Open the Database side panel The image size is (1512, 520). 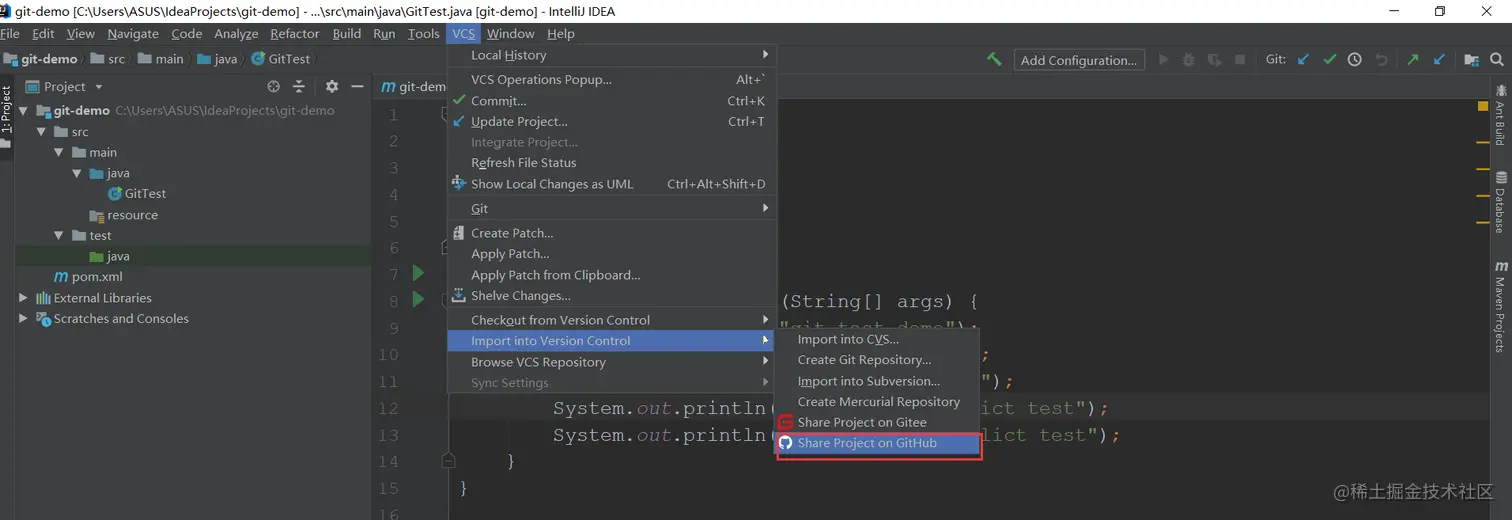1500,202
